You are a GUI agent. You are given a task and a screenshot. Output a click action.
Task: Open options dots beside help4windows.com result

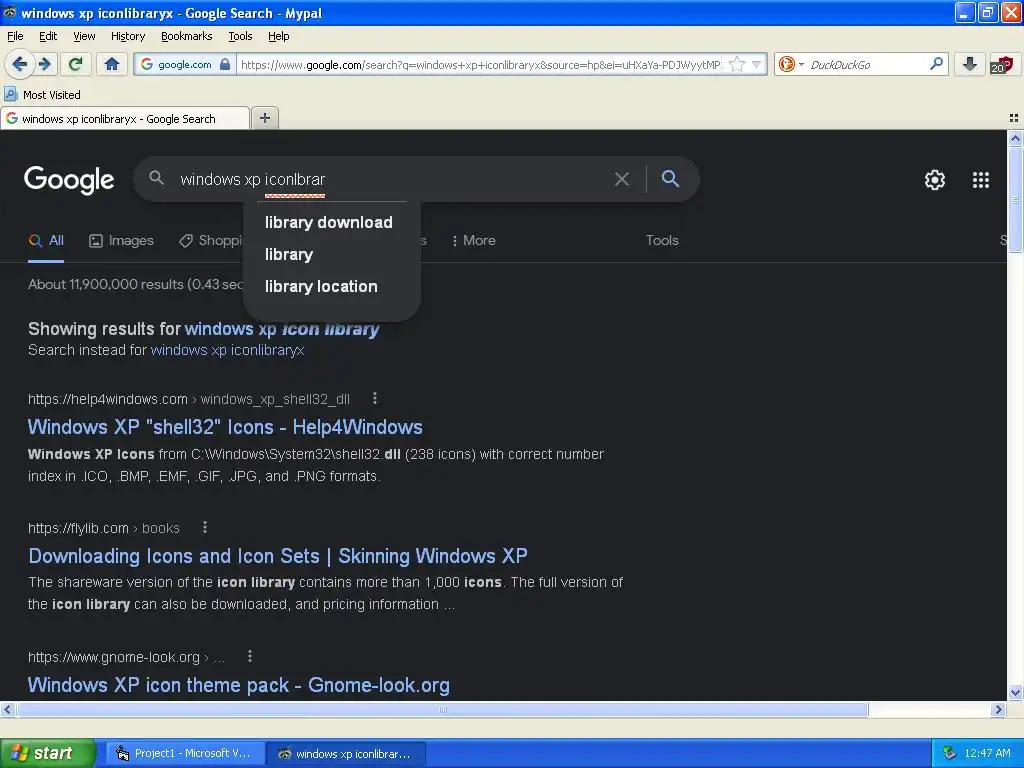[x=375, y=398]
